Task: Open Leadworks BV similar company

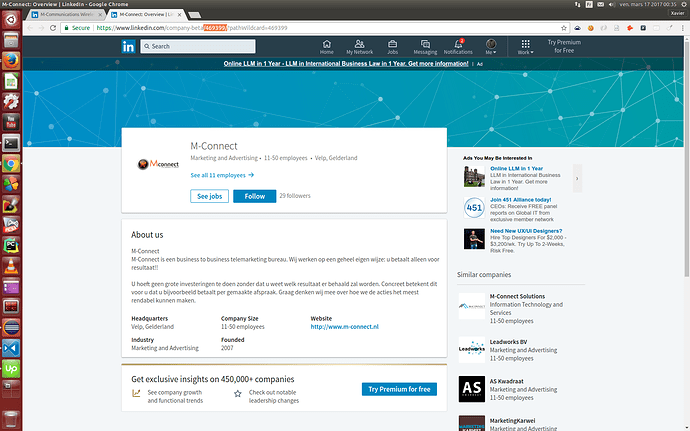Action: (x=508, y=342)
